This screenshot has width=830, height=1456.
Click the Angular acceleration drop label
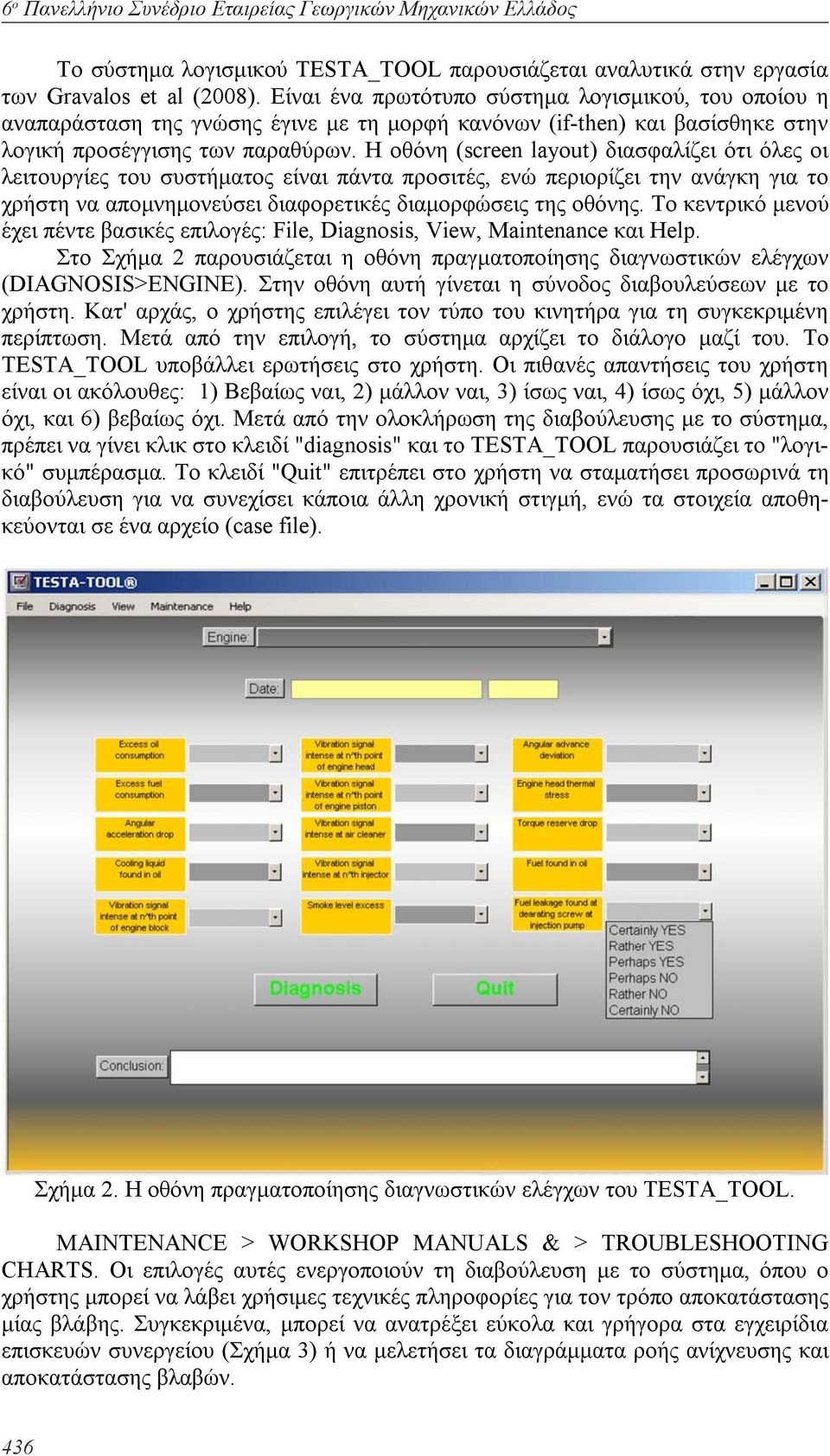pyautogui.click(x=139, y=832)
